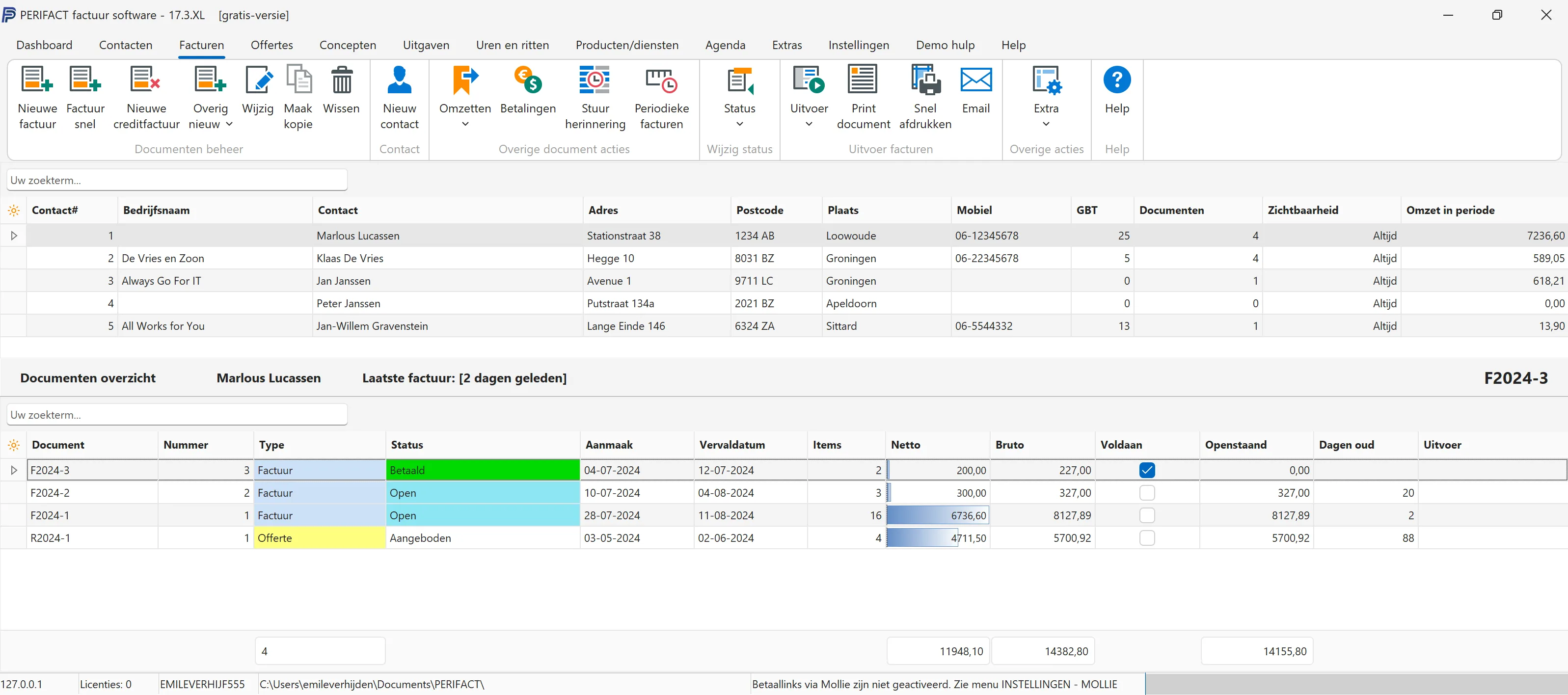
Task: Click the PERIFACT folder path in status bar
Action: click(372, 685)
